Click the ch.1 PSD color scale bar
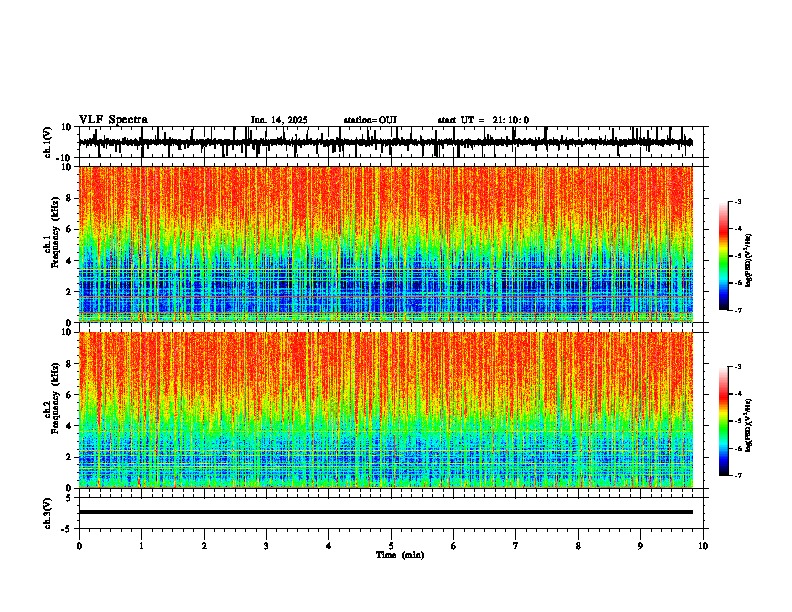The height and width of the screenshot is (612, 792). tap(723, 256)
